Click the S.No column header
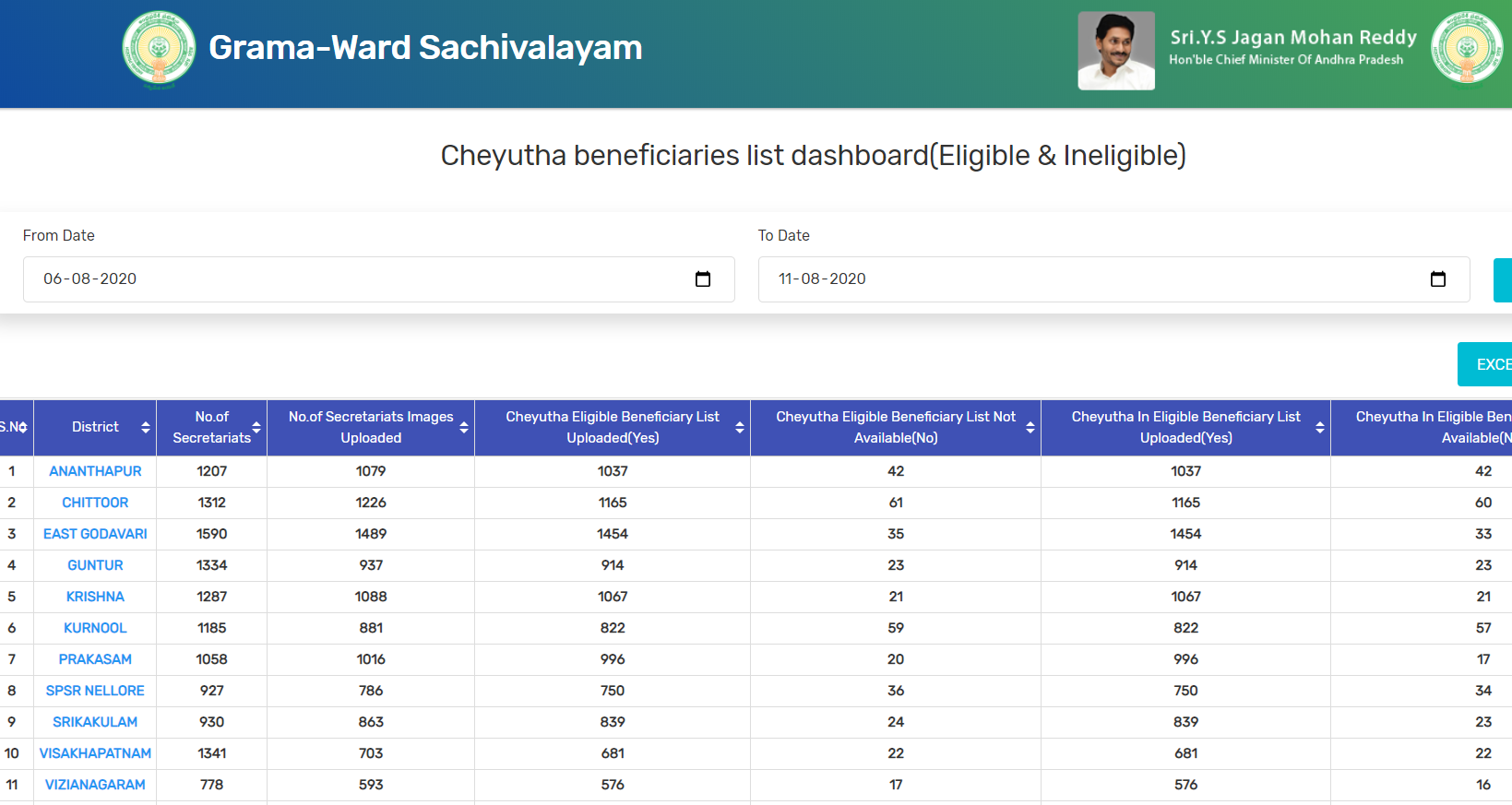This screenshot has width=1512, height=805. tap(15, 427)
